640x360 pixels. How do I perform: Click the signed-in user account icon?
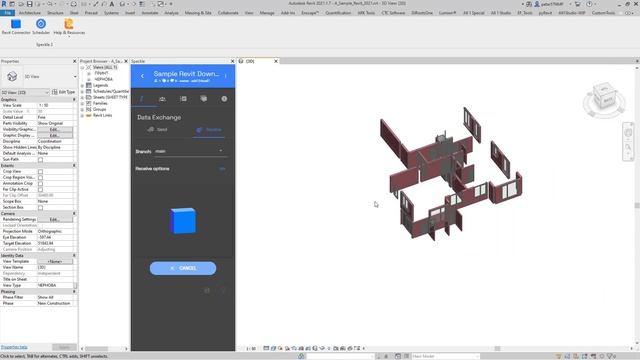coord(537,4)
